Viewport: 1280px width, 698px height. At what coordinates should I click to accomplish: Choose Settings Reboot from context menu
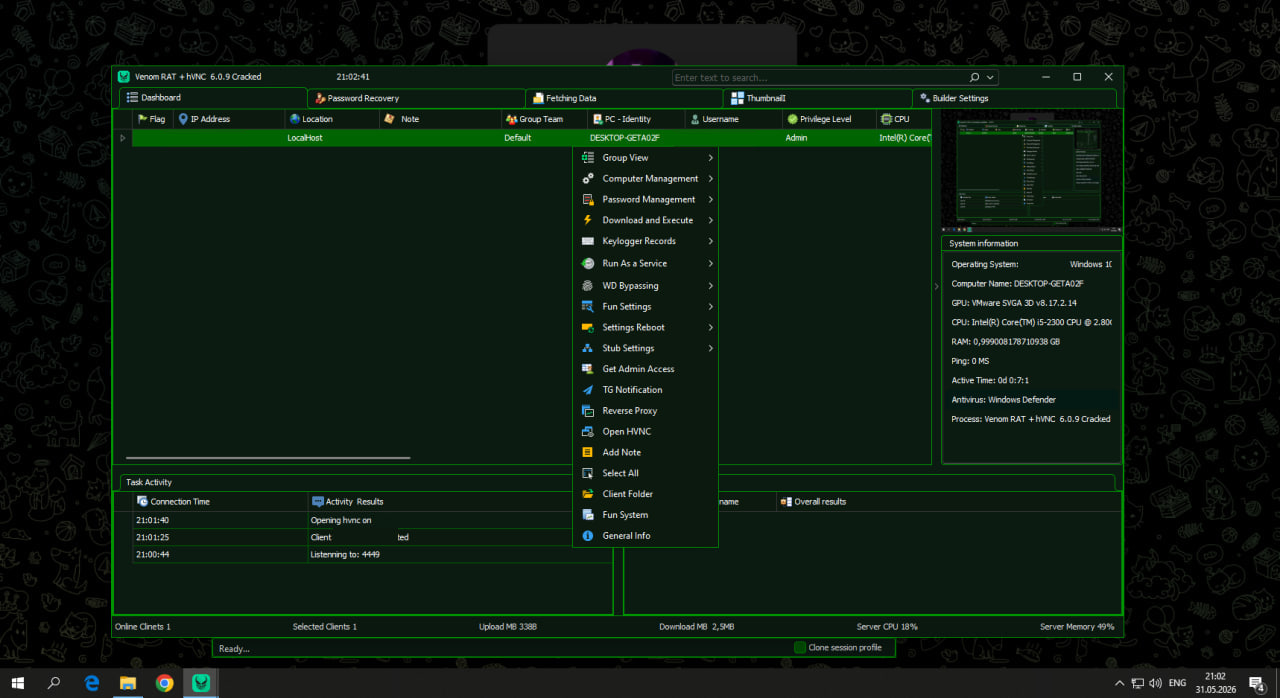[645, 328]
